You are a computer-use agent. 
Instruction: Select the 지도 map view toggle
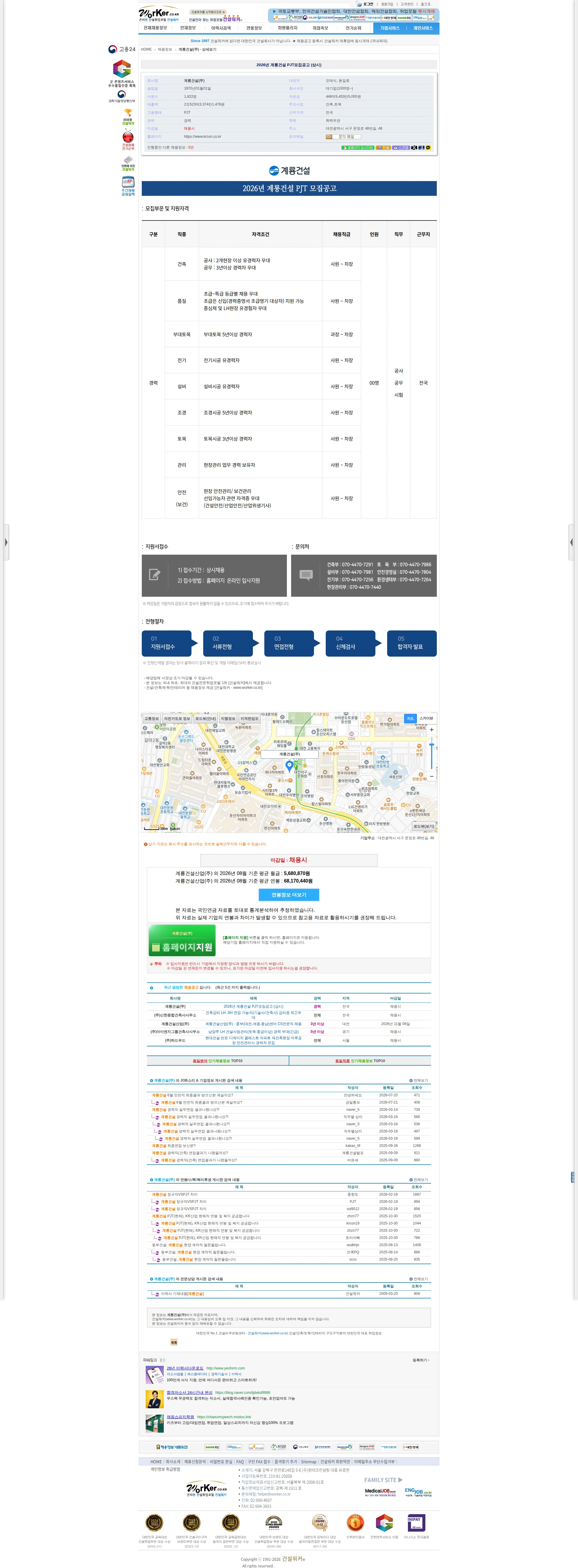click(410, 718)
